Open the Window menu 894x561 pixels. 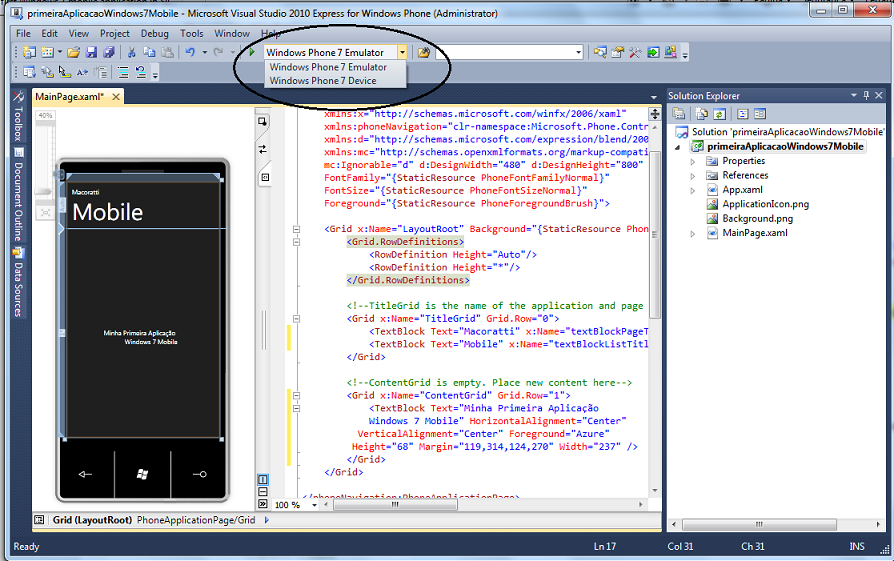231,34
